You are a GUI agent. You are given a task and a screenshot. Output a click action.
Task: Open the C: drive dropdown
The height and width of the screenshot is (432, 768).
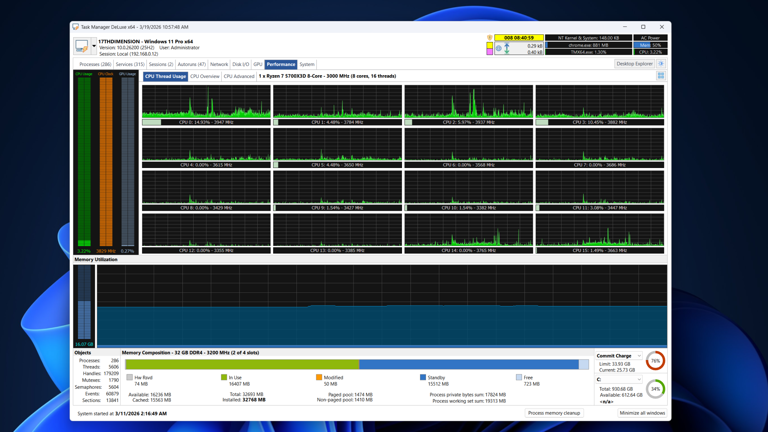(x=619, y=380)
